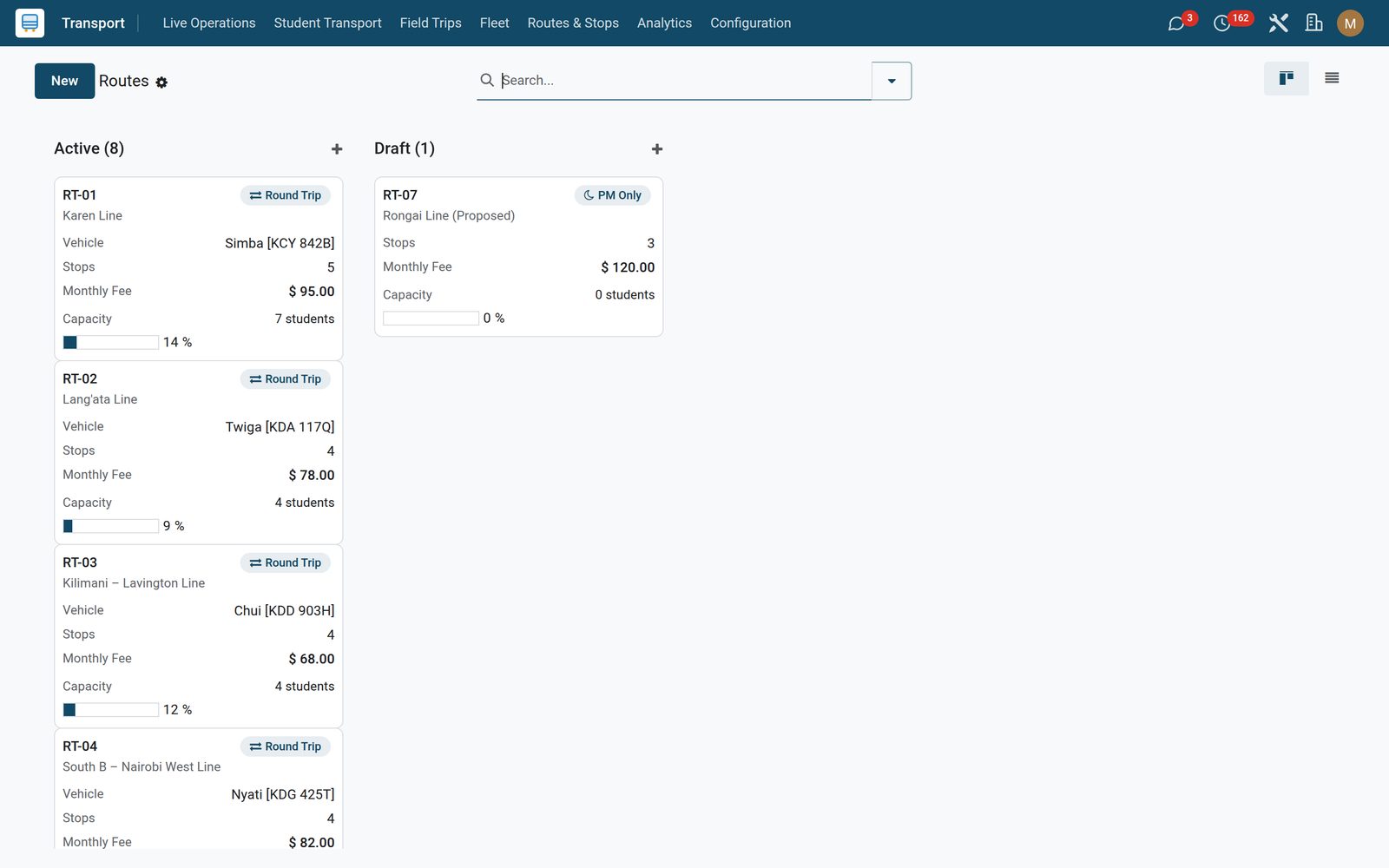Click the Active (8) column header
This screenshot has height=868, width=1389.
tap(89, 148)
